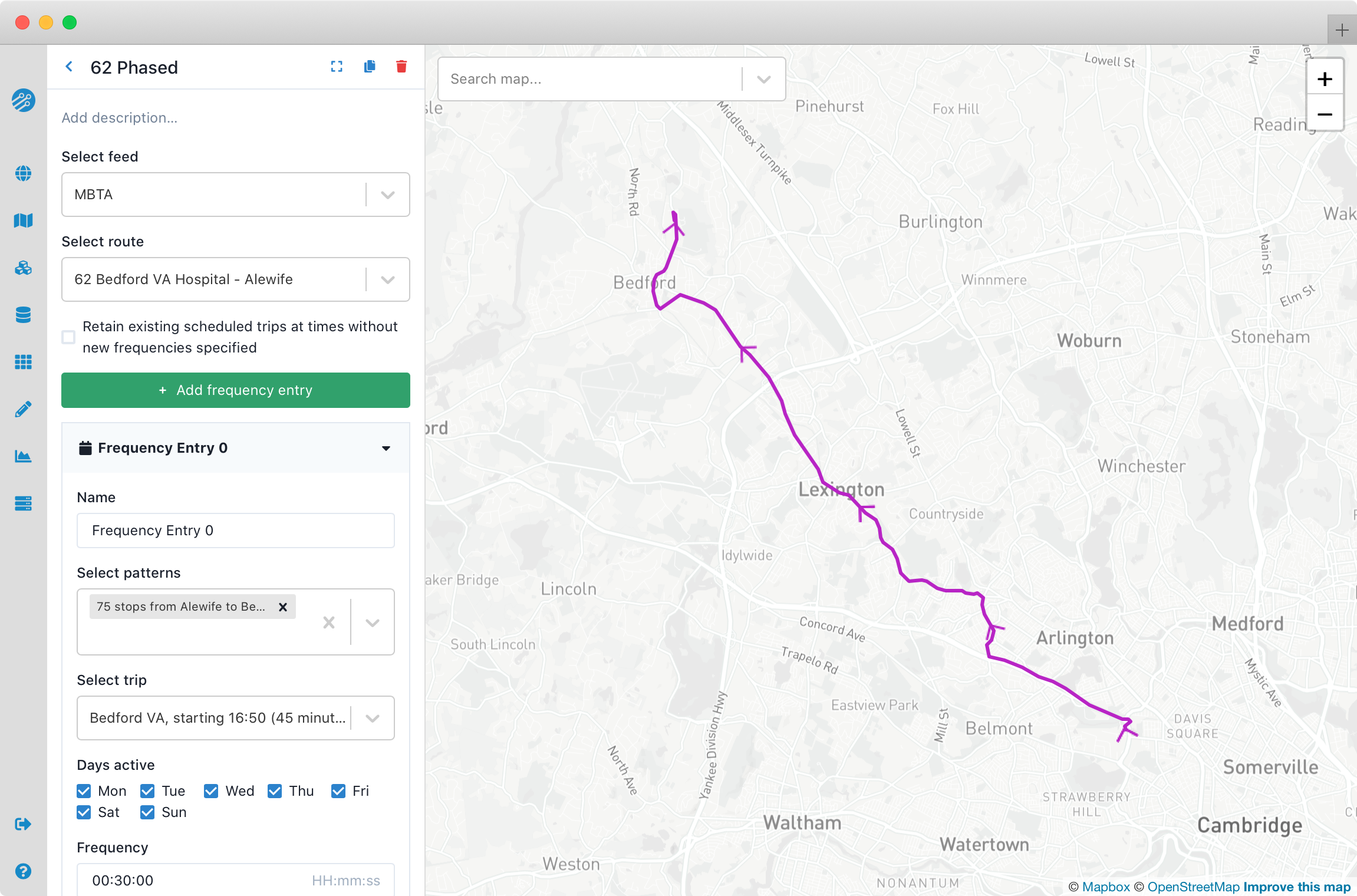Click the copy modification icon

tap(370, 67)
